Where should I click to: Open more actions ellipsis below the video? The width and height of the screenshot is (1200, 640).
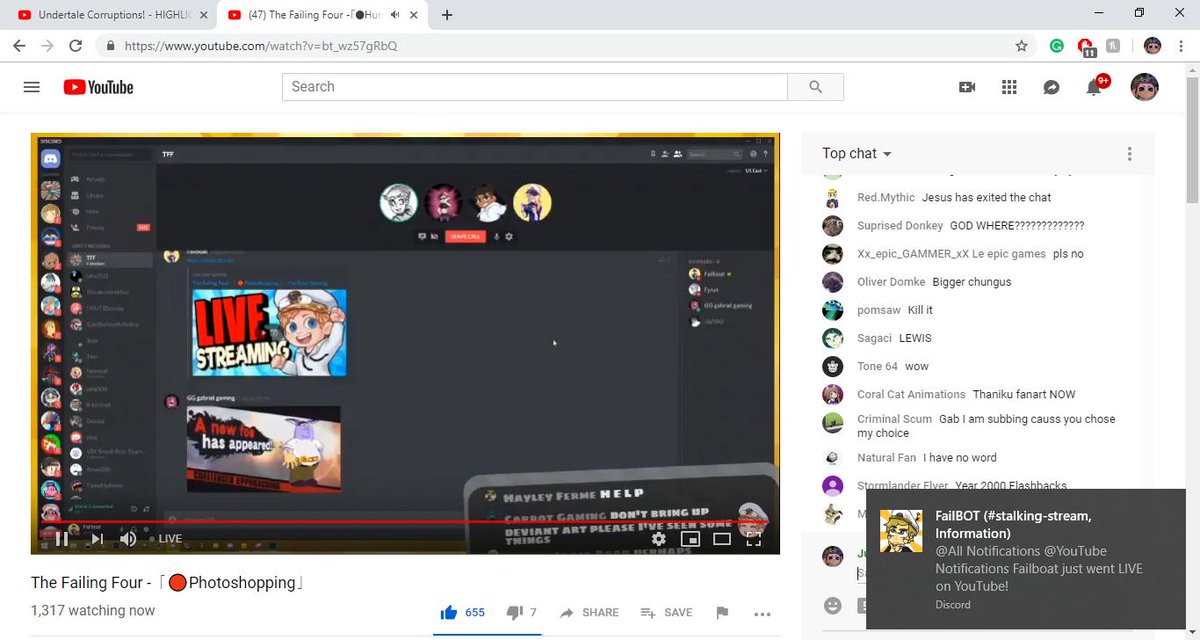point(762,613)
